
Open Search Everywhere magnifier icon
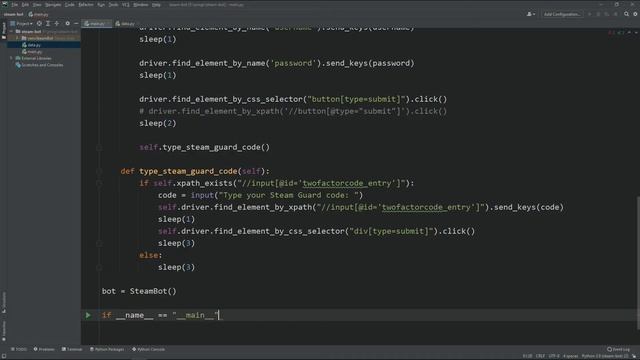coord(626,14)
